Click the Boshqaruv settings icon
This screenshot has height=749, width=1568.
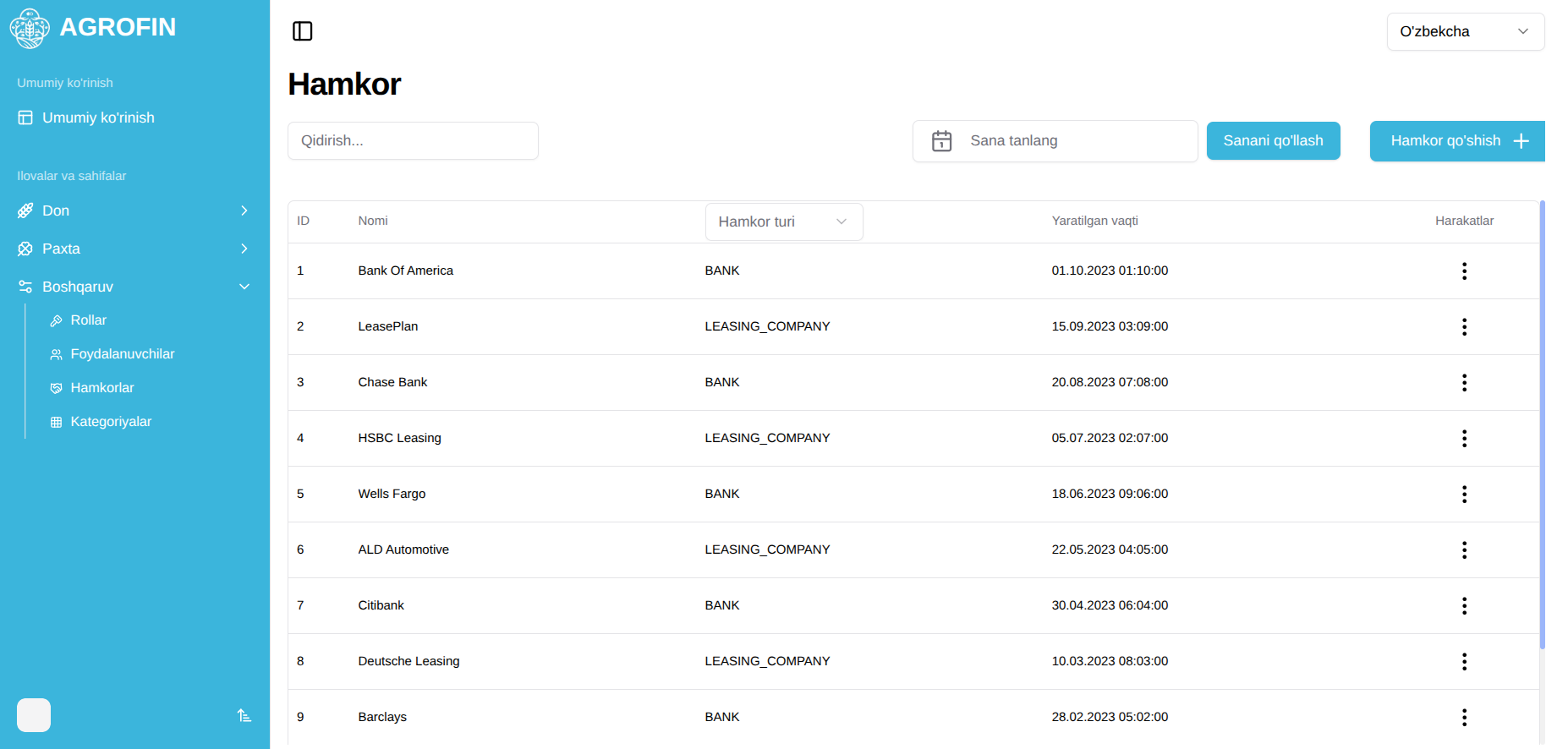pos(25,287)
